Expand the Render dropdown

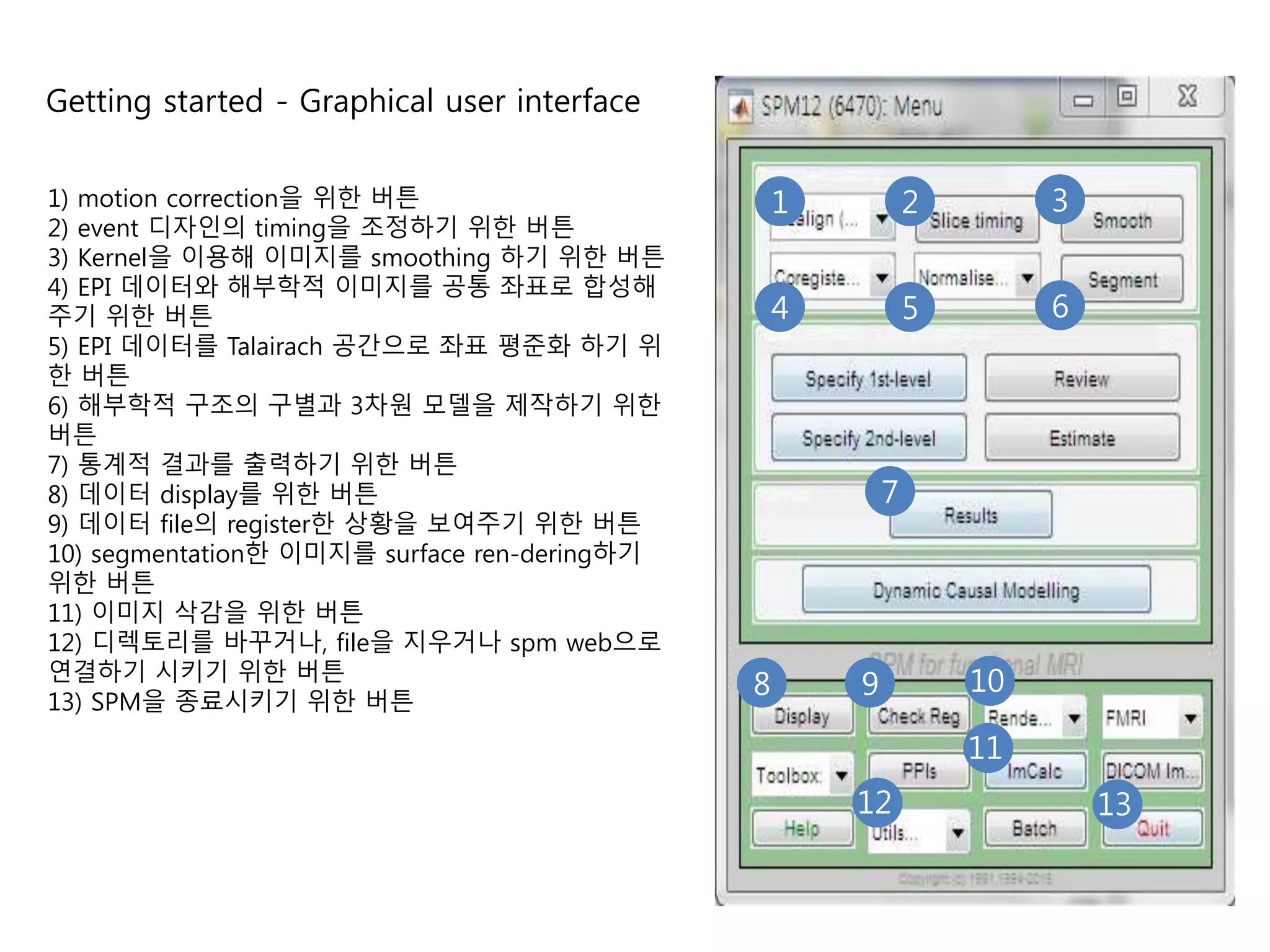click(x=1075, y=718)
